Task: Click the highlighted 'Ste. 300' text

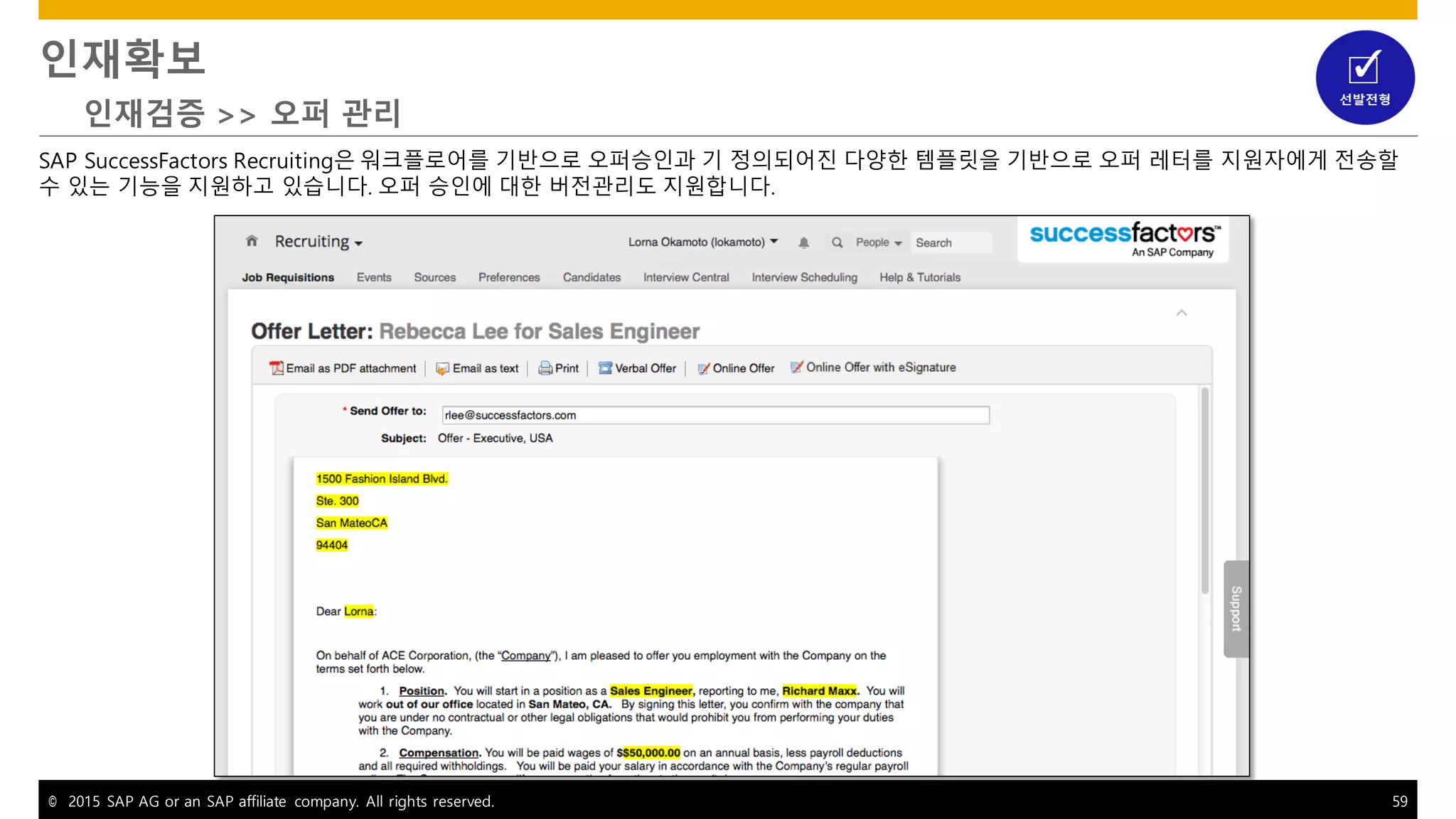Action: [338, 501]
